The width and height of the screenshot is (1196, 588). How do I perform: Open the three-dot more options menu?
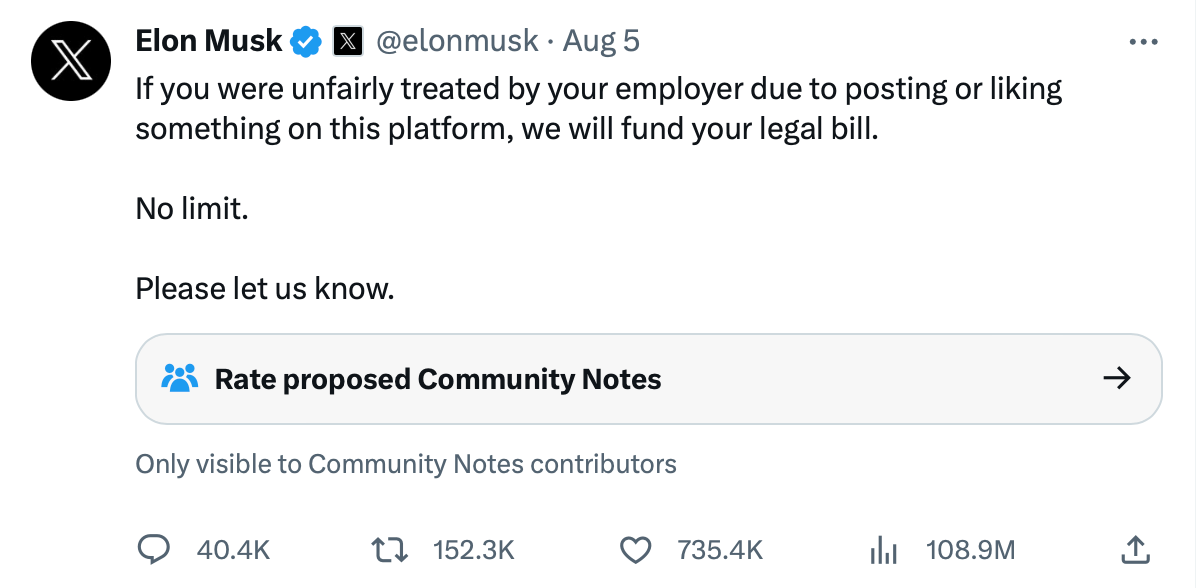point(1141,42)
